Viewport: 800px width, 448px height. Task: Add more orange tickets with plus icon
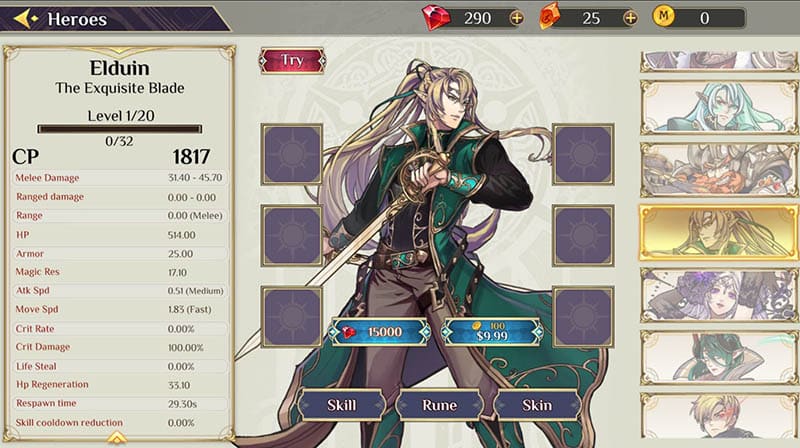pos(630,18)
